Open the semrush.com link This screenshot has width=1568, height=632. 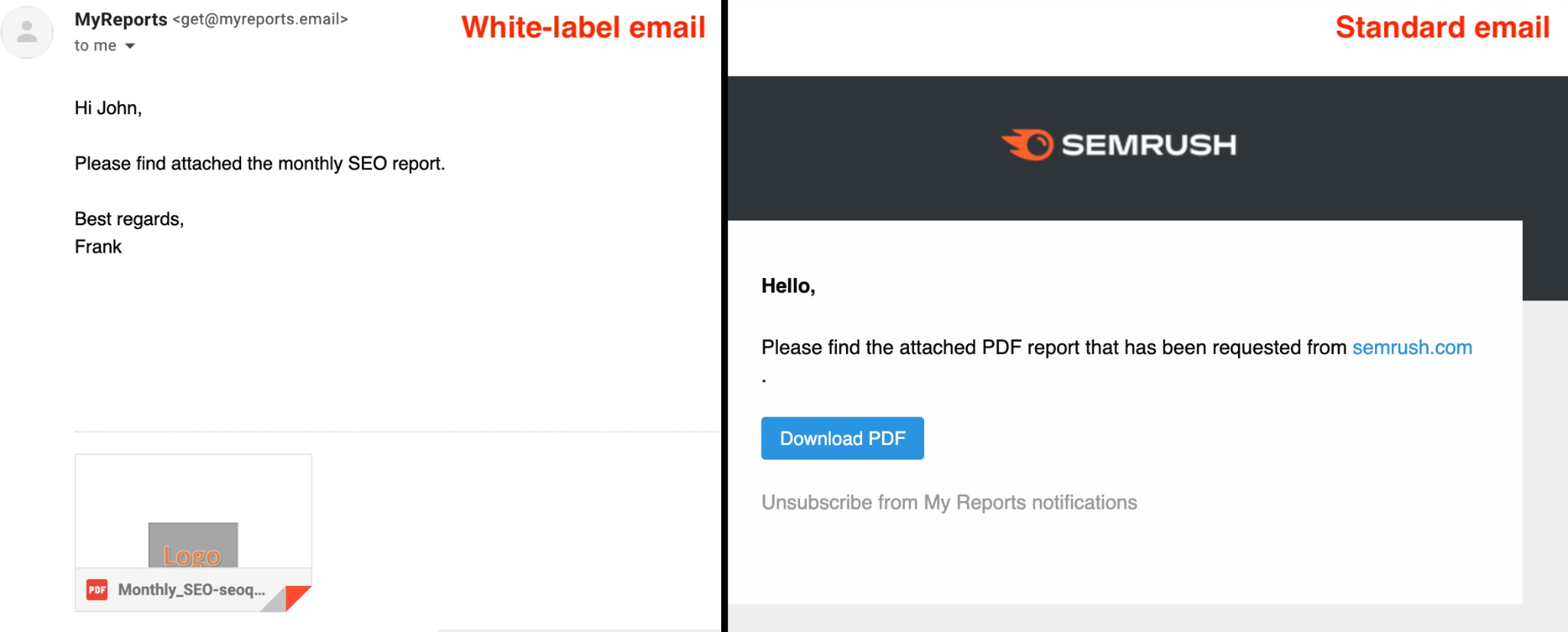pyautogui.click(x=1412, y=347)
